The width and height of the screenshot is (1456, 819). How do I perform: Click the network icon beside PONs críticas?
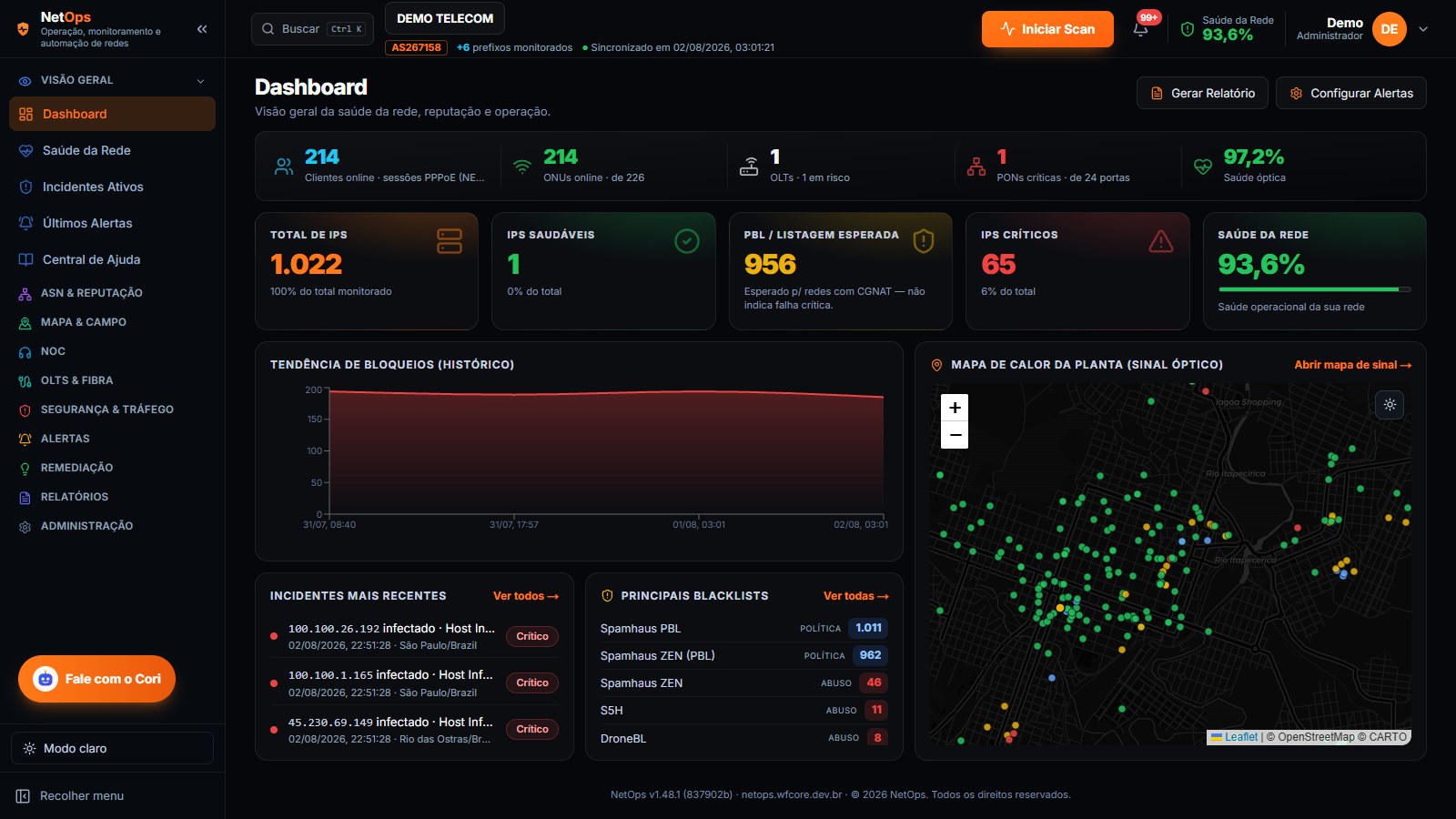pos(976,167)
